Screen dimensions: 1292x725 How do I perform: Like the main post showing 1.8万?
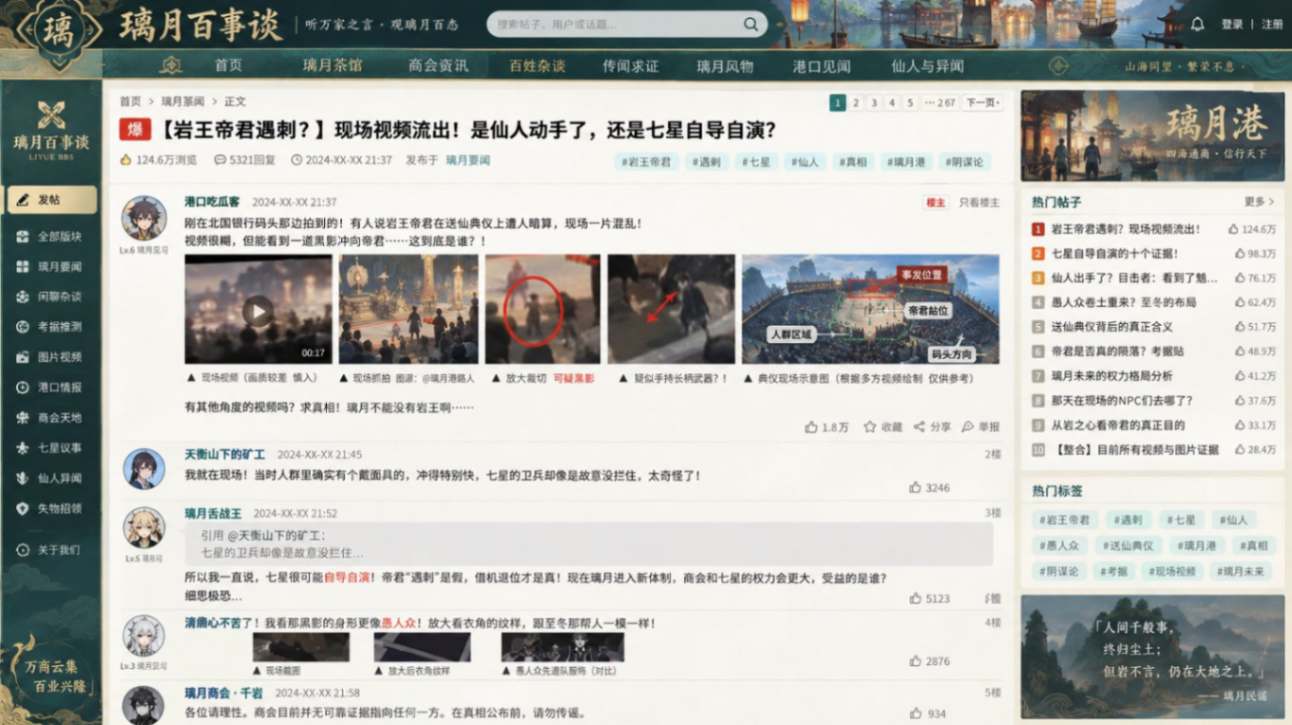[826, 427]
